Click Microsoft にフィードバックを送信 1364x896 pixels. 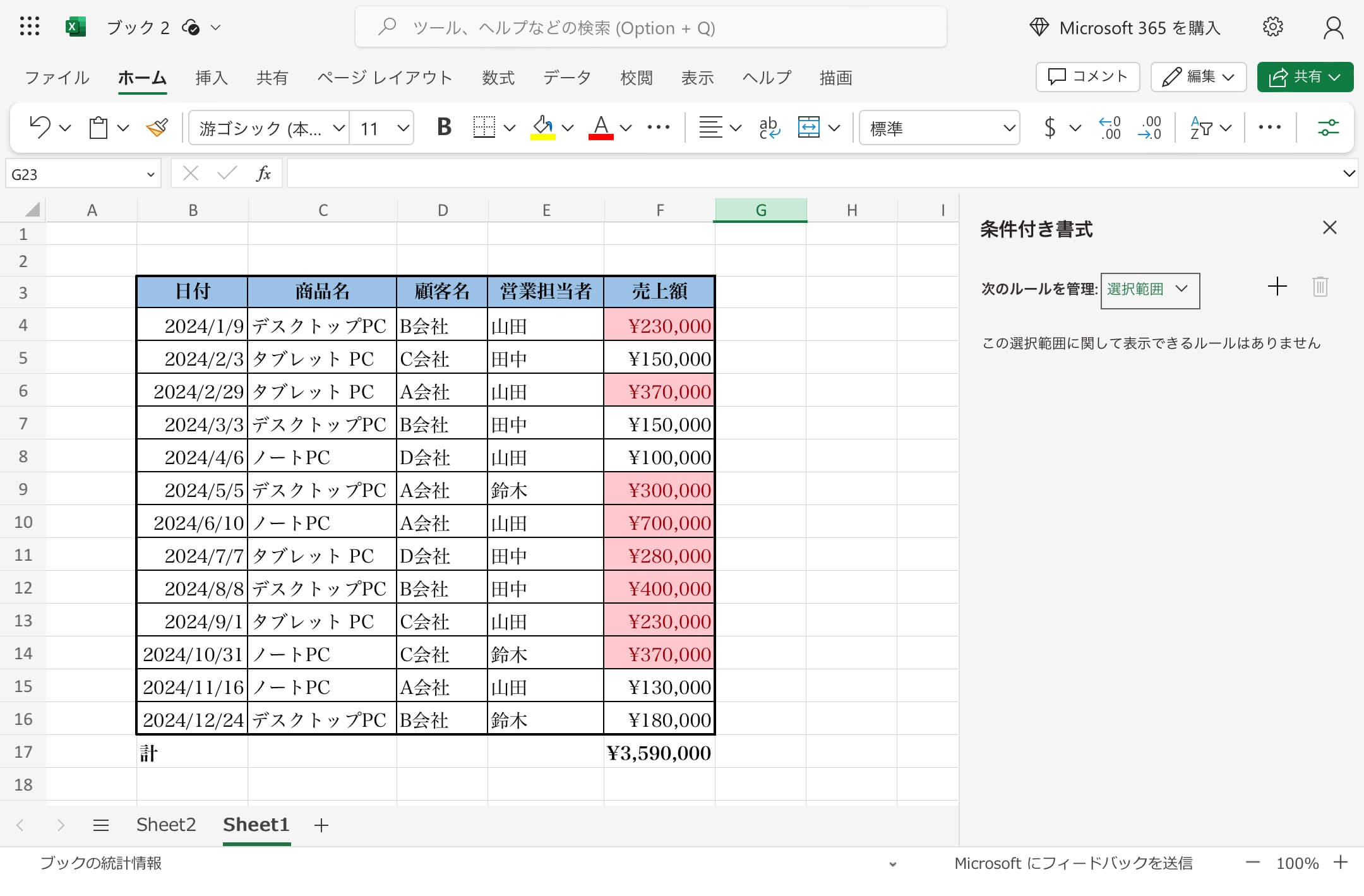pyautogui.click(x=1074, y=863)
